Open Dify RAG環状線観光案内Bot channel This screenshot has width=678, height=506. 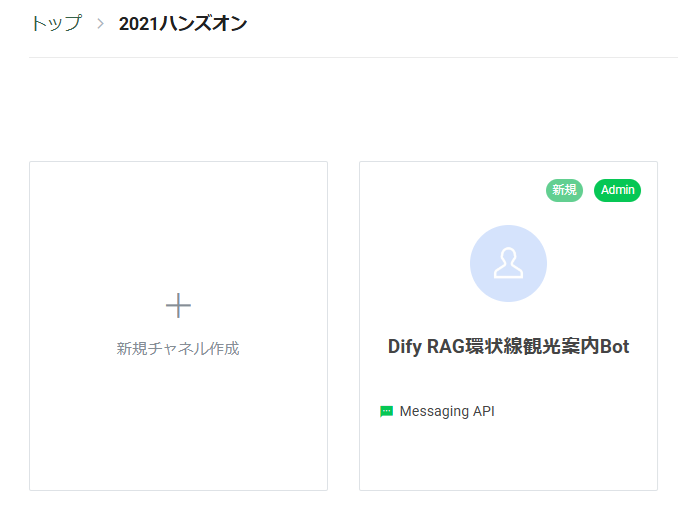508,346
